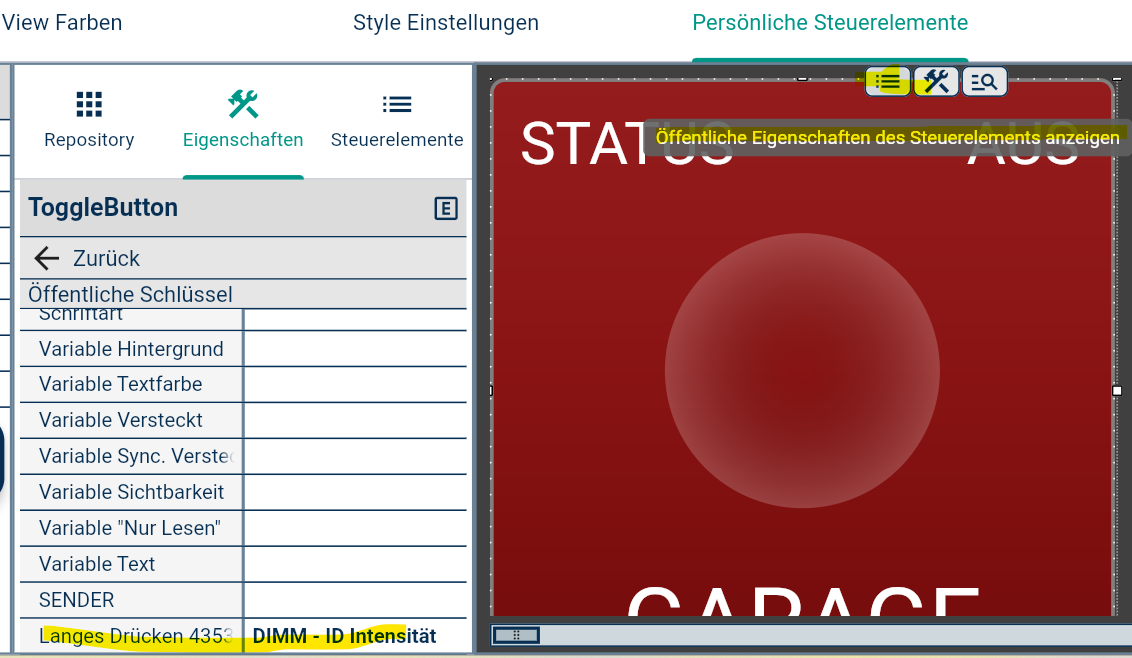This screenshot has height=658, width=1132.
Task: Click the Zurück back arrow
Action: [x=47, y=258]
